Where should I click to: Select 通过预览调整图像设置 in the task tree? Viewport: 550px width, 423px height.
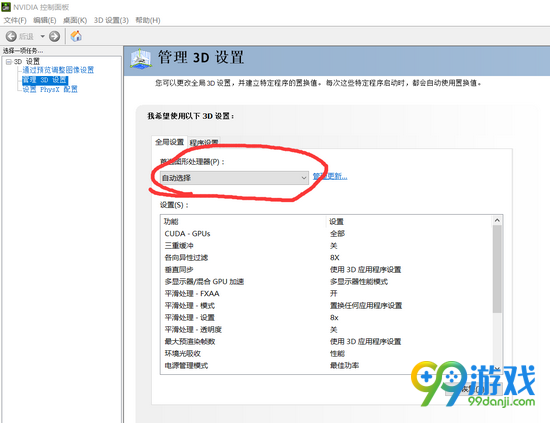pyautogui.click(x=58, y=70)
